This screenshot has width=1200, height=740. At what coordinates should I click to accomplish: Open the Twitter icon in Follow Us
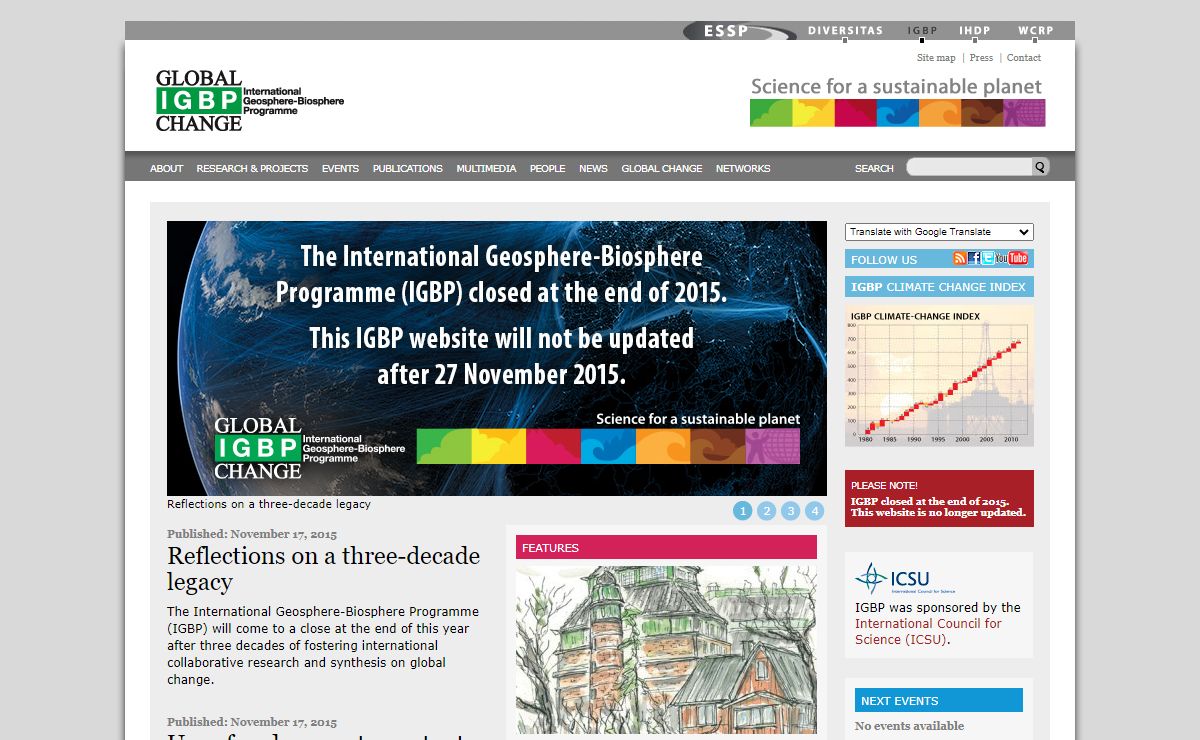pyautogui.click(x=988, y=258)
